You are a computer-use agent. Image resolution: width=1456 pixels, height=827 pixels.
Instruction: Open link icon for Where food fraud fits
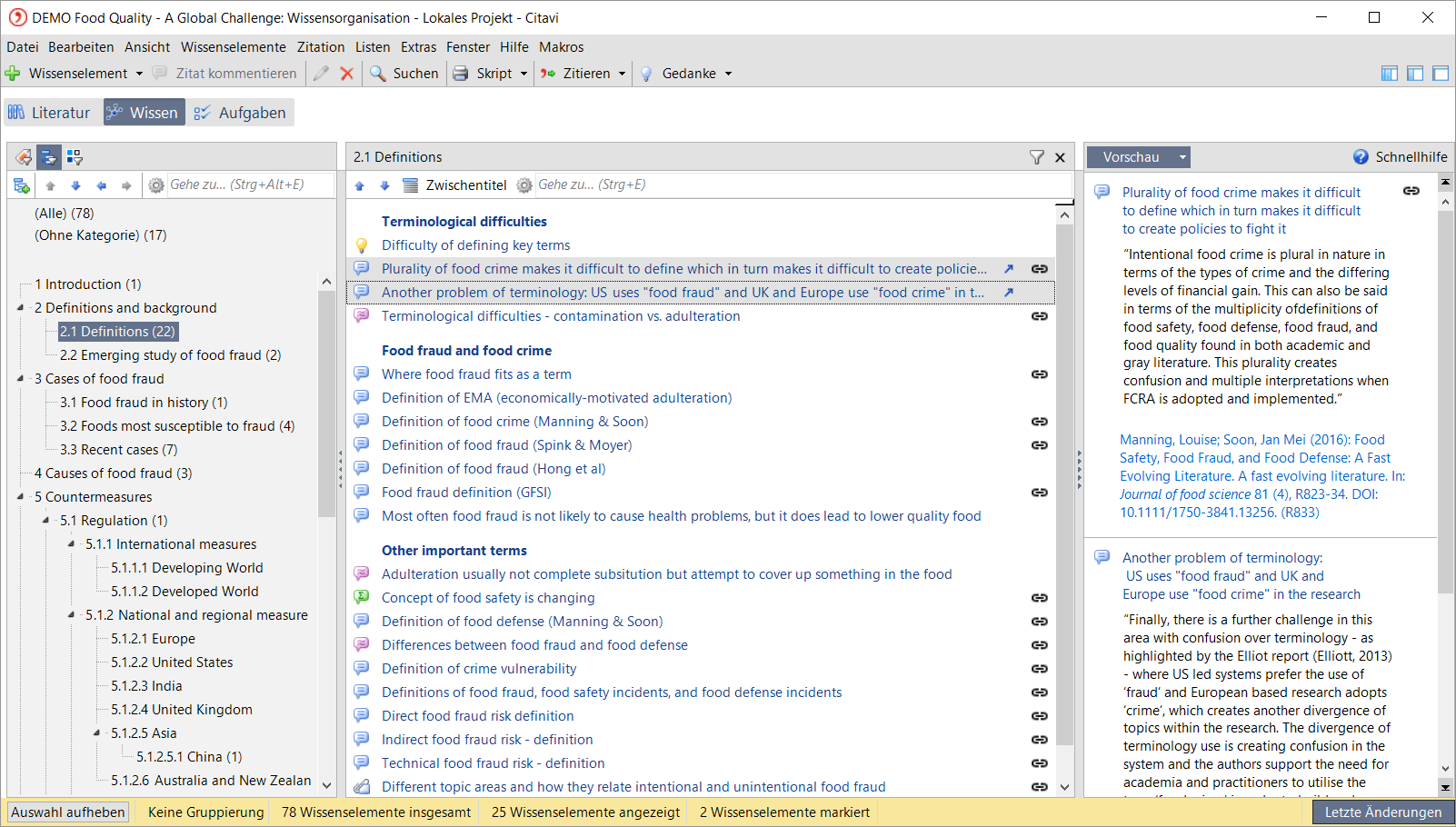pos(1040,374)
